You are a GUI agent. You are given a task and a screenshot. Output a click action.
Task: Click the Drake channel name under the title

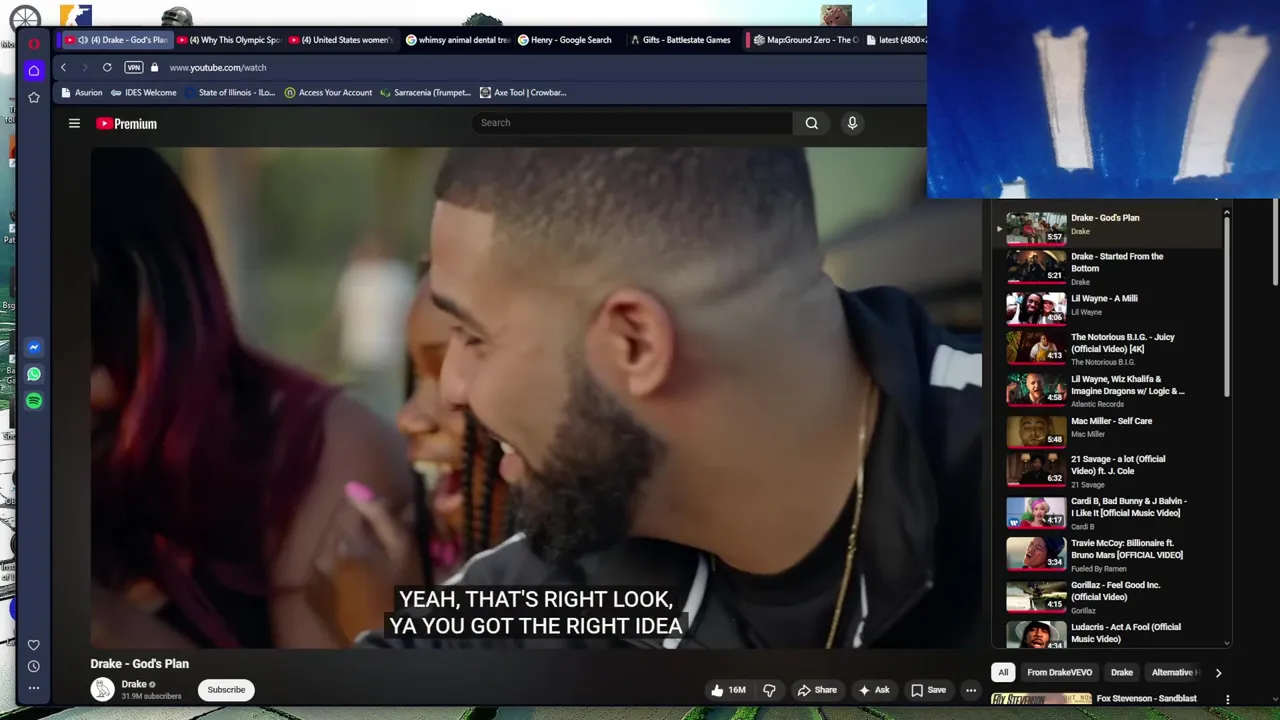(x=134, y=684)
